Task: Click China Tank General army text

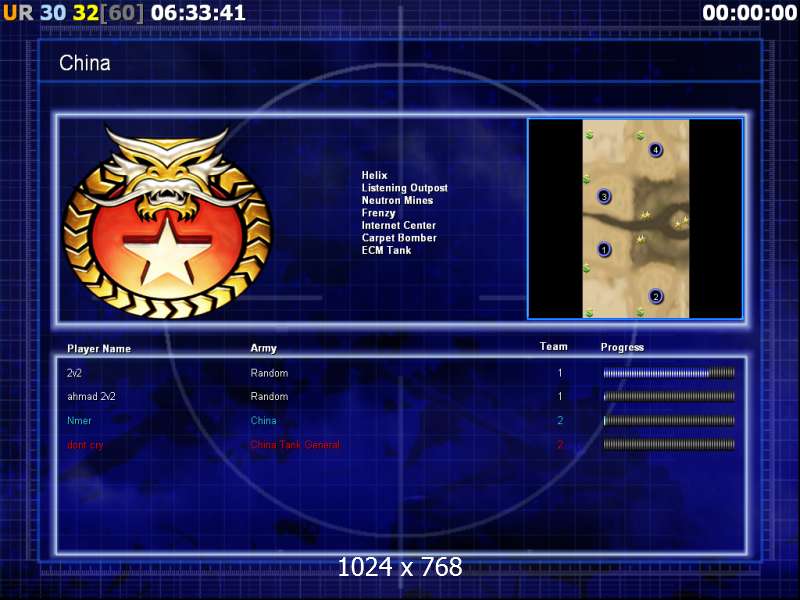Action: click(x=295, y=444)
